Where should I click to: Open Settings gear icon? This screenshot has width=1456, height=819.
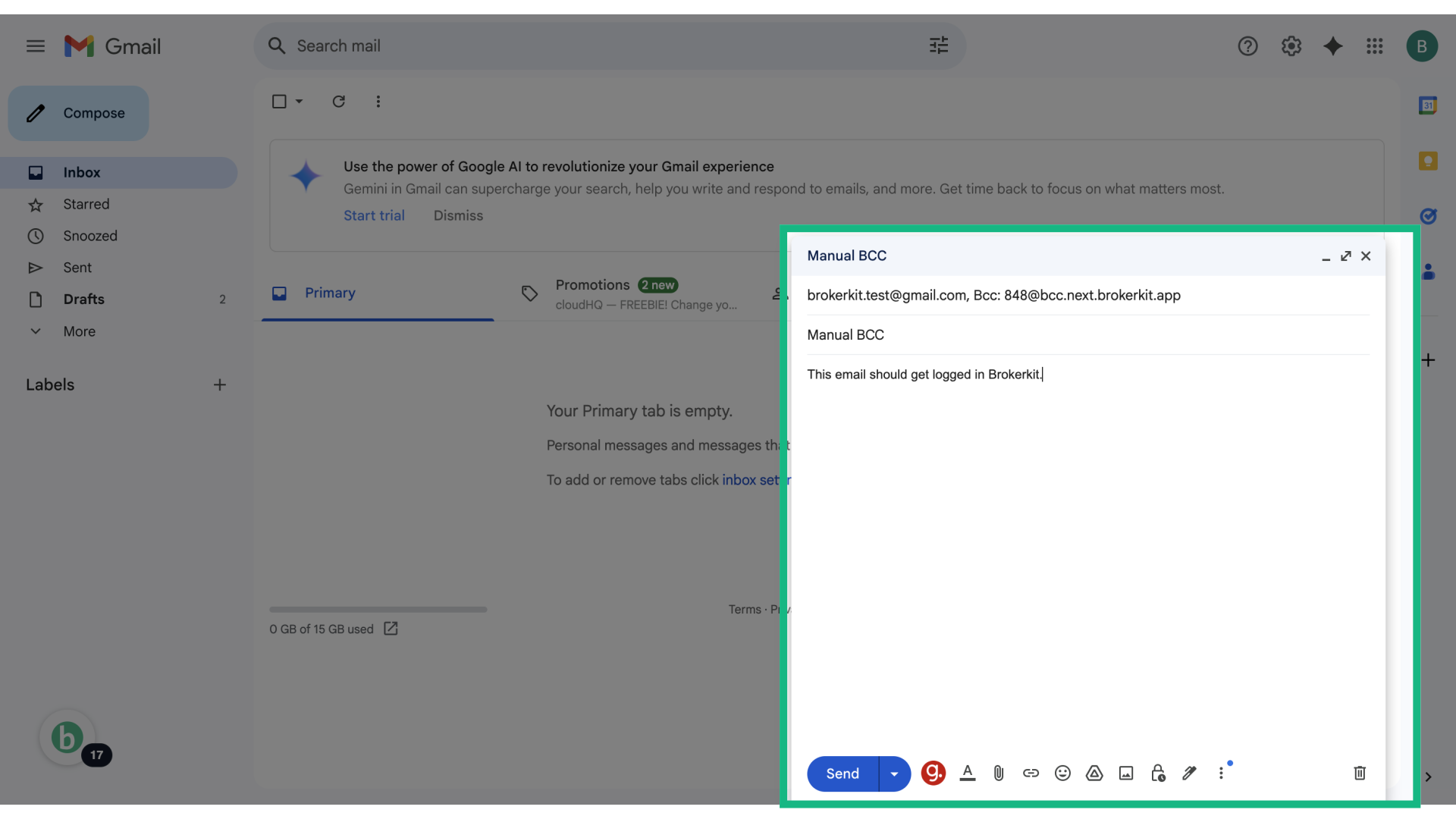tap(1291, 46)
